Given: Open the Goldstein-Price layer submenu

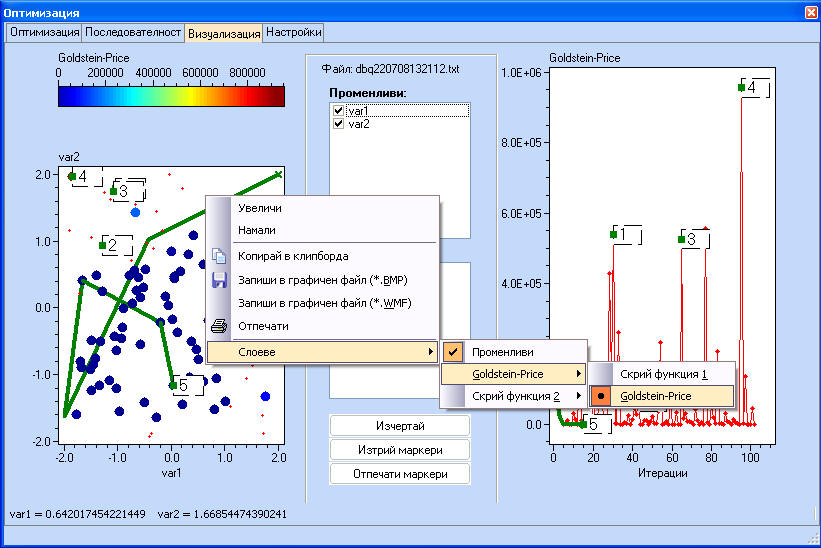Looking at the screenshot, I should click(x=513, y=374).
